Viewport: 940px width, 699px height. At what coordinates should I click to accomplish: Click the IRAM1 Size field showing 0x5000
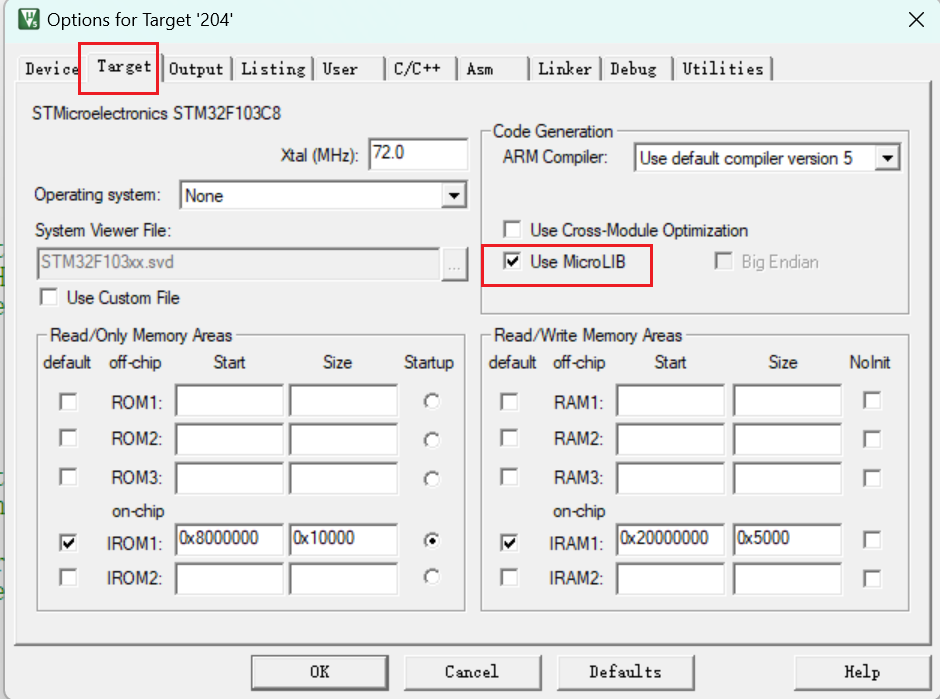pos(787,540)
